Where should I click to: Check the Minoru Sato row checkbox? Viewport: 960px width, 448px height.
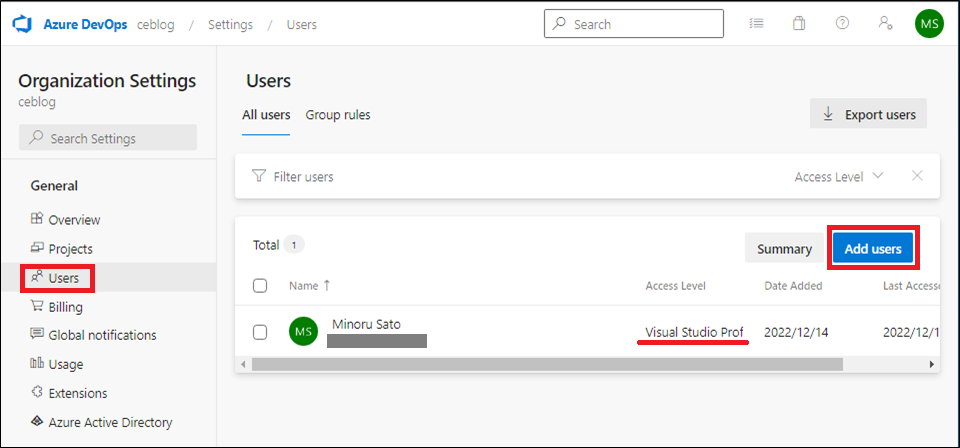(260, 332)
